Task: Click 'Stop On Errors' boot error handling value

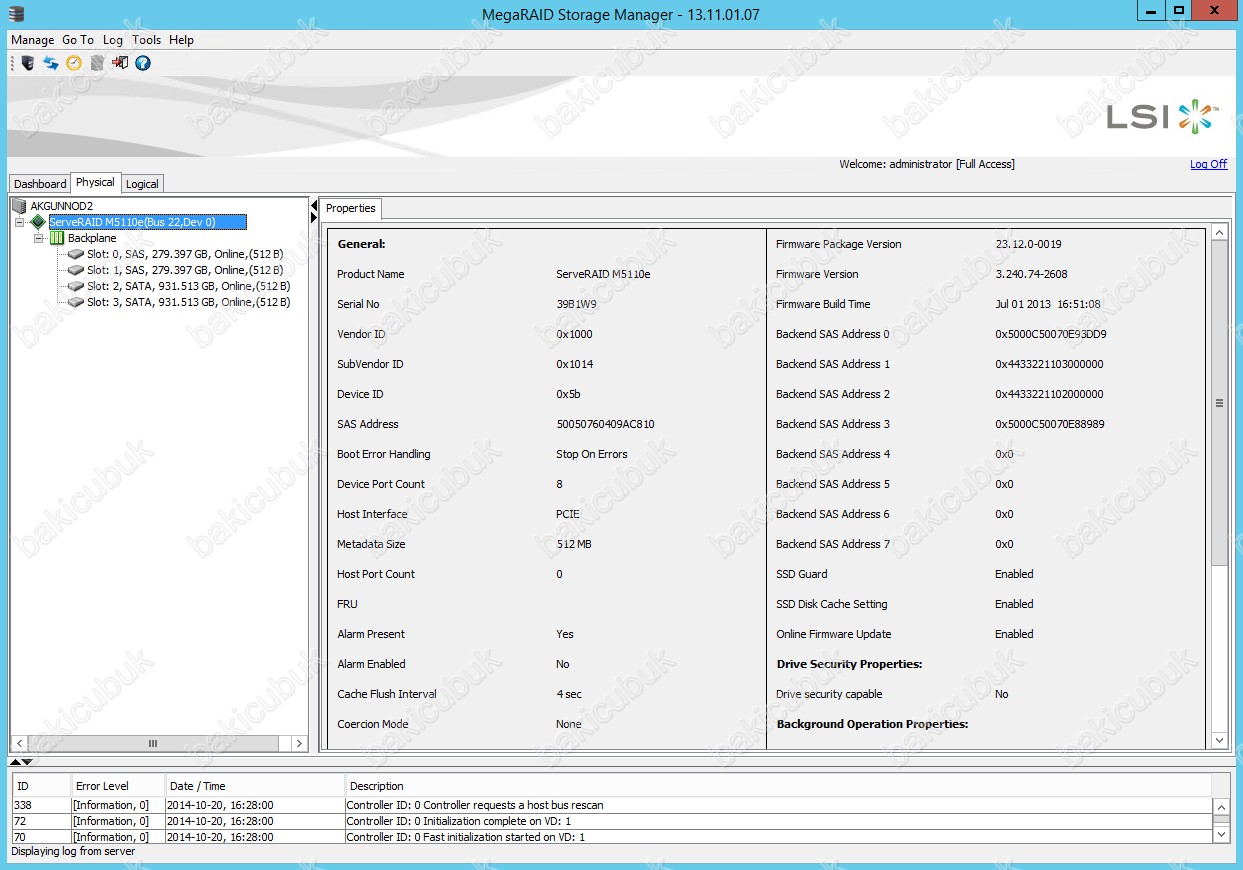Action: [592, 454]
